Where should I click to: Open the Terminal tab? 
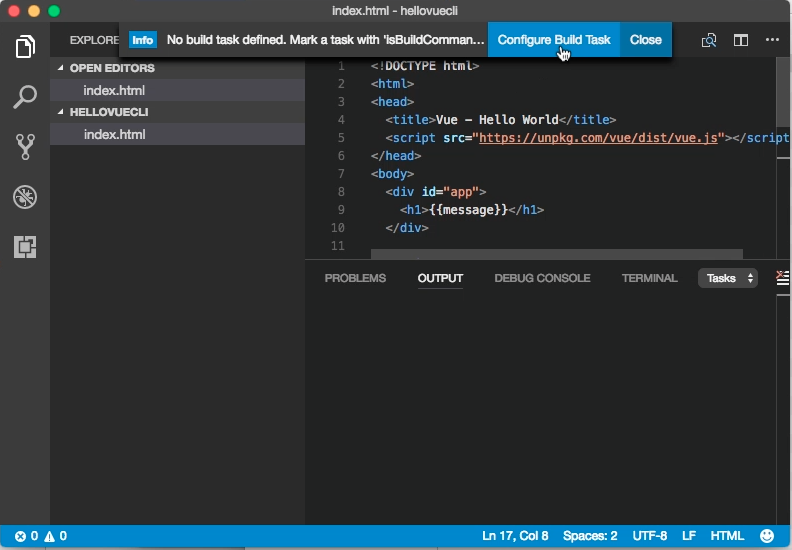pyautogui.click(x=650, y=278)
